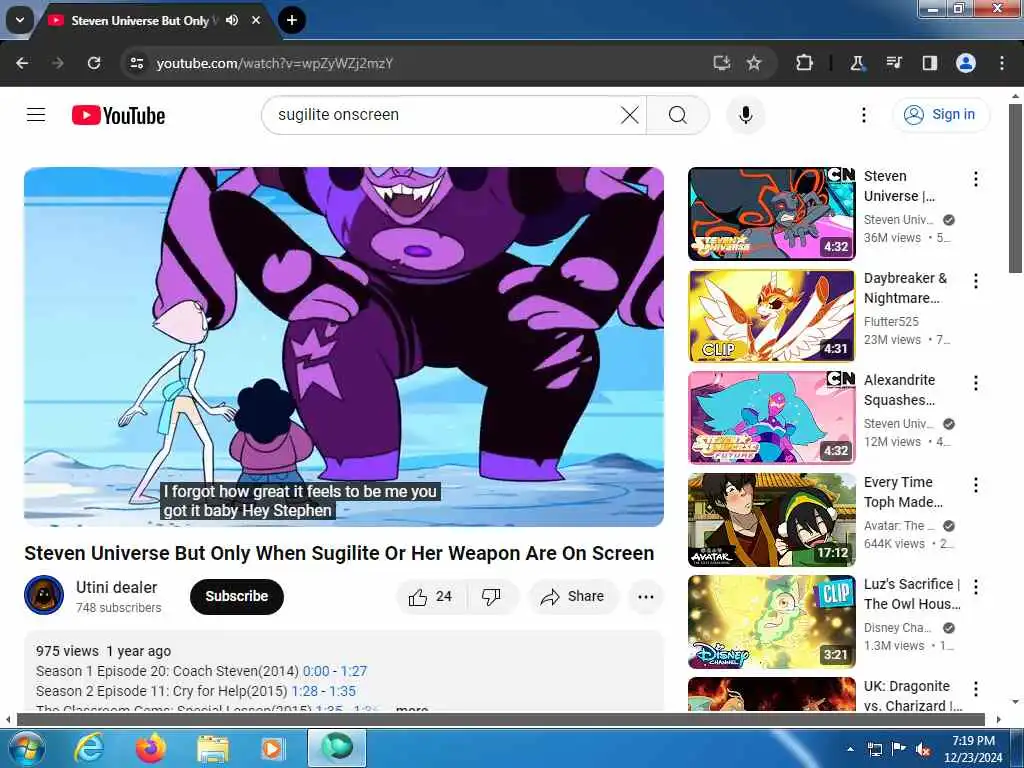Open Luz's Sacrifice Owl House thumbnail

tap(771, 621)
